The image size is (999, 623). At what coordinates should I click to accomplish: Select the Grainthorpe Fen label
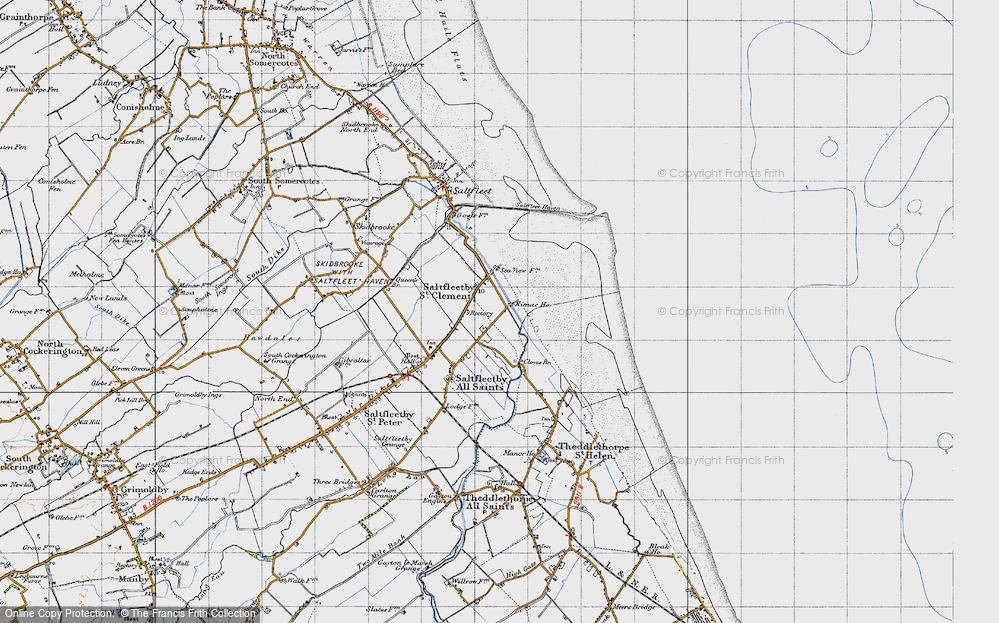point(32,90)
